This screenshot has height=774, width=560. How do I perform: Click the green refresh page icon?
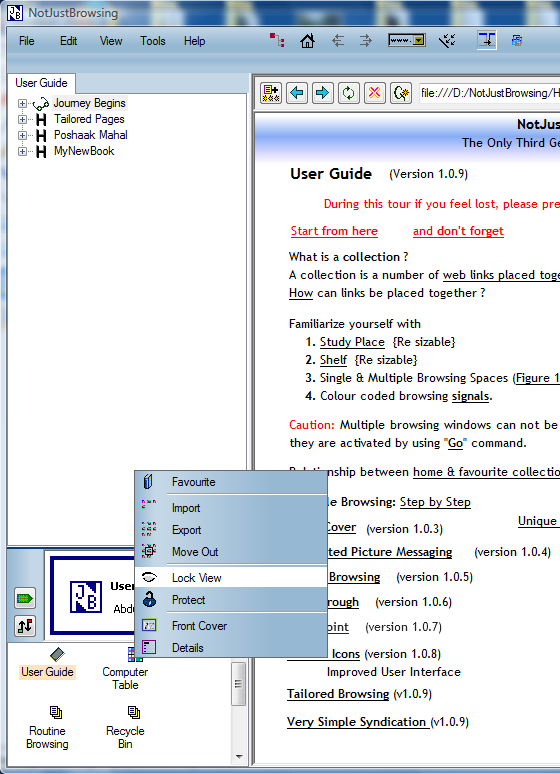point(349,93)
